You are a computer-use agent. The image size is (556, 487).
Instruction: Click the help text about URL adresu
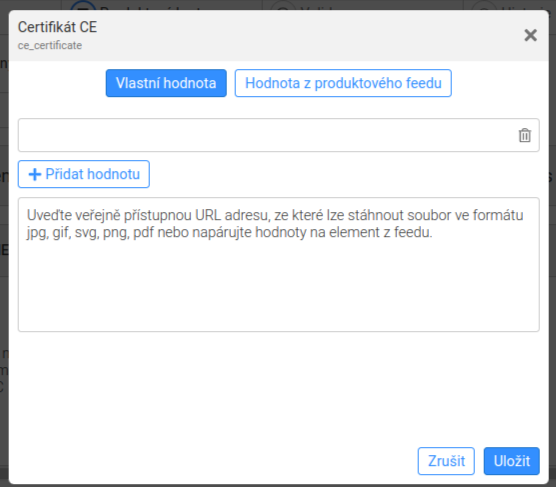click(x=275, y=224)
